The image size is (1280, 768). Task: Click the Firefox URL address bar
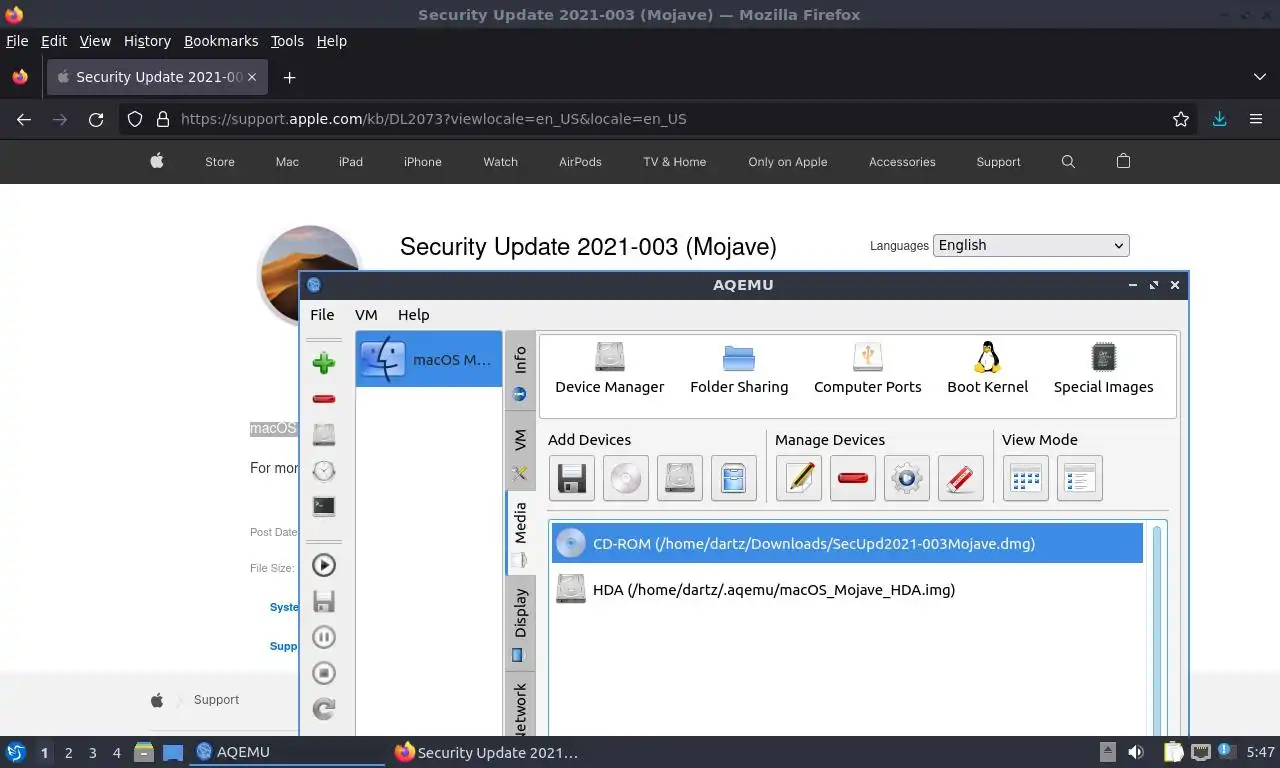click(660, 119)
